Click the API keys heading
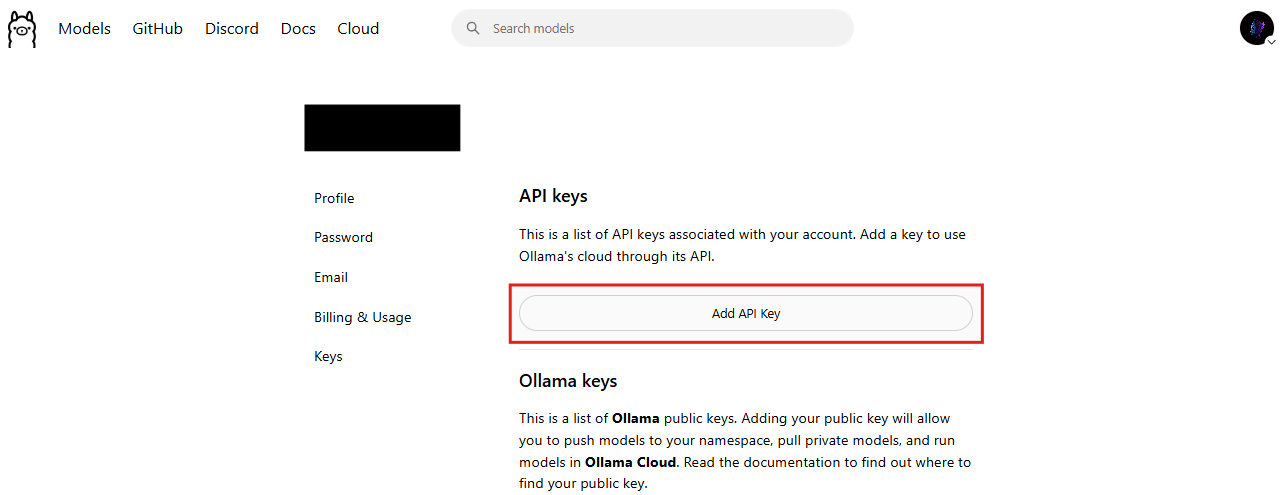The image size is (1281, 495). tap(553, 196)
